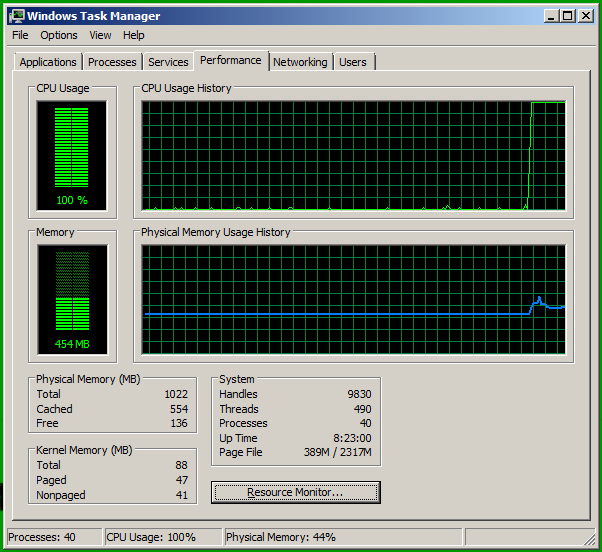This screenshot has width=602, height=552.
Task: Click the Task Manager title bar icon
Action: click(17, 16)
